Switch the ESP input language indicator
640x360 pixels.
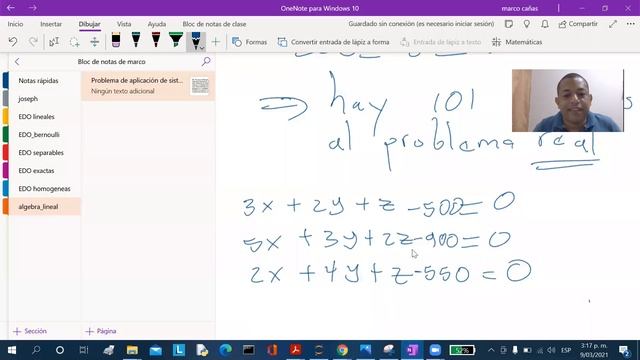point(566,350)
